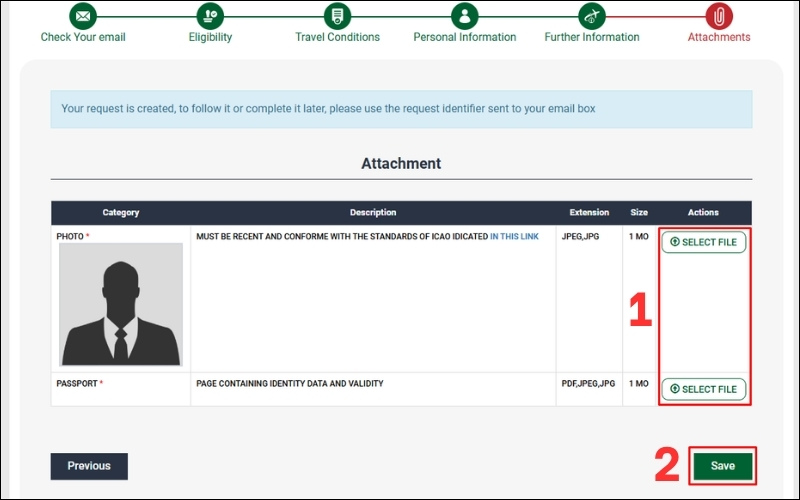Click the blue request-created notice banner

[401, 109]
